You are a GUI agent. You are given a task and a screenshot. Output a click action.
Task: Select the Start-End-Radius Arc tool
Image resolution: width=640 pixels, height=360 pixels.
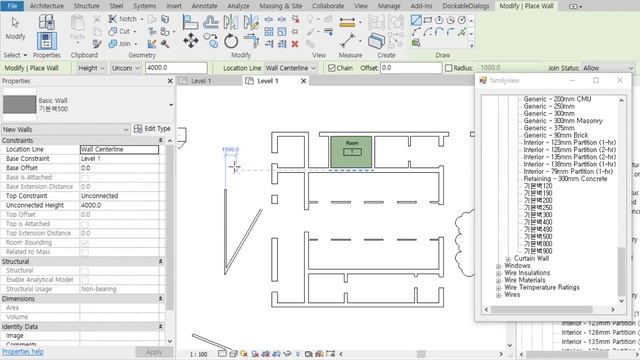pos(416,31)
